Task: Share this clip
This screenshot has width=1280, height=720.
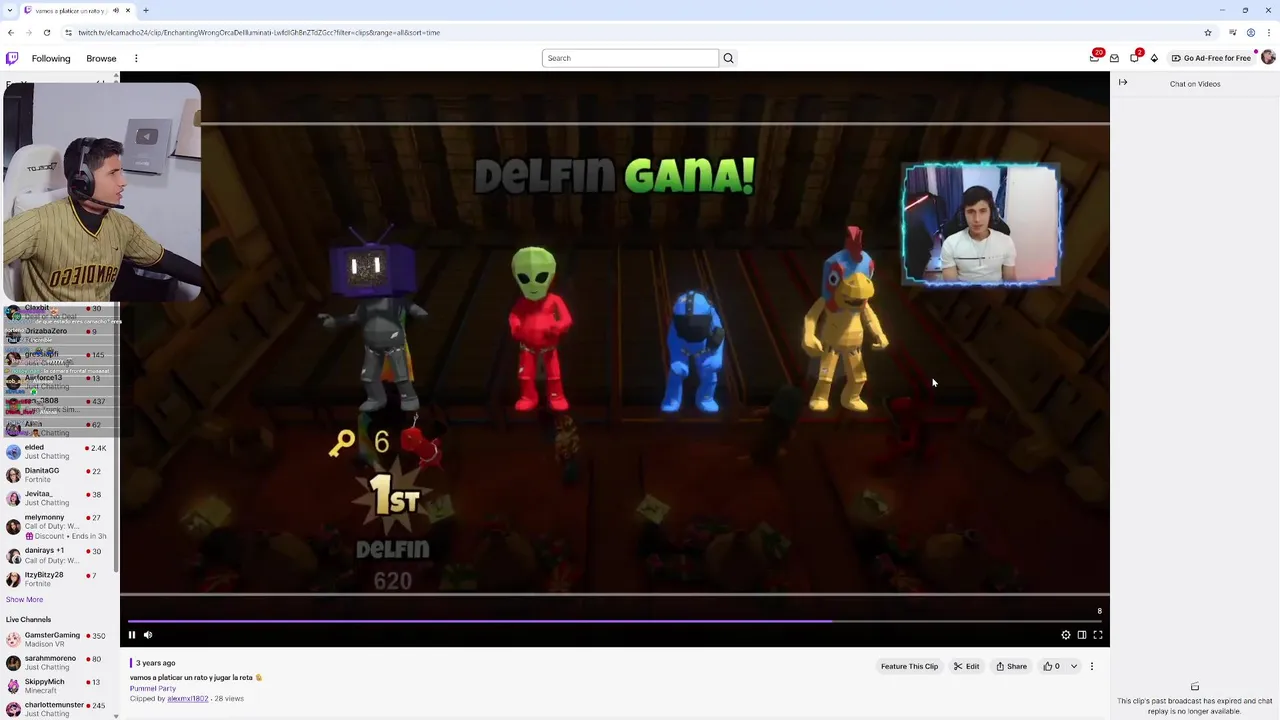Action: click(x=1011, y=666)
